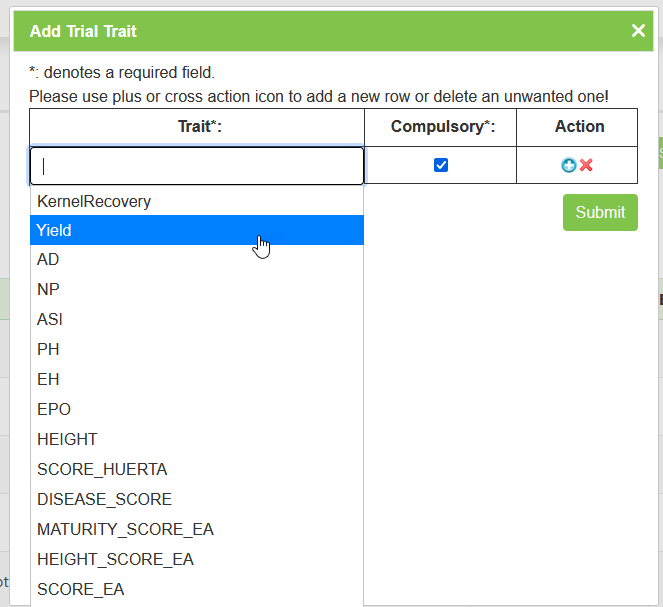The width and height of the screenshot is (663, 607).
Task: Choose SCORE_HUERTA trait option
Action: tap(102, 469)
